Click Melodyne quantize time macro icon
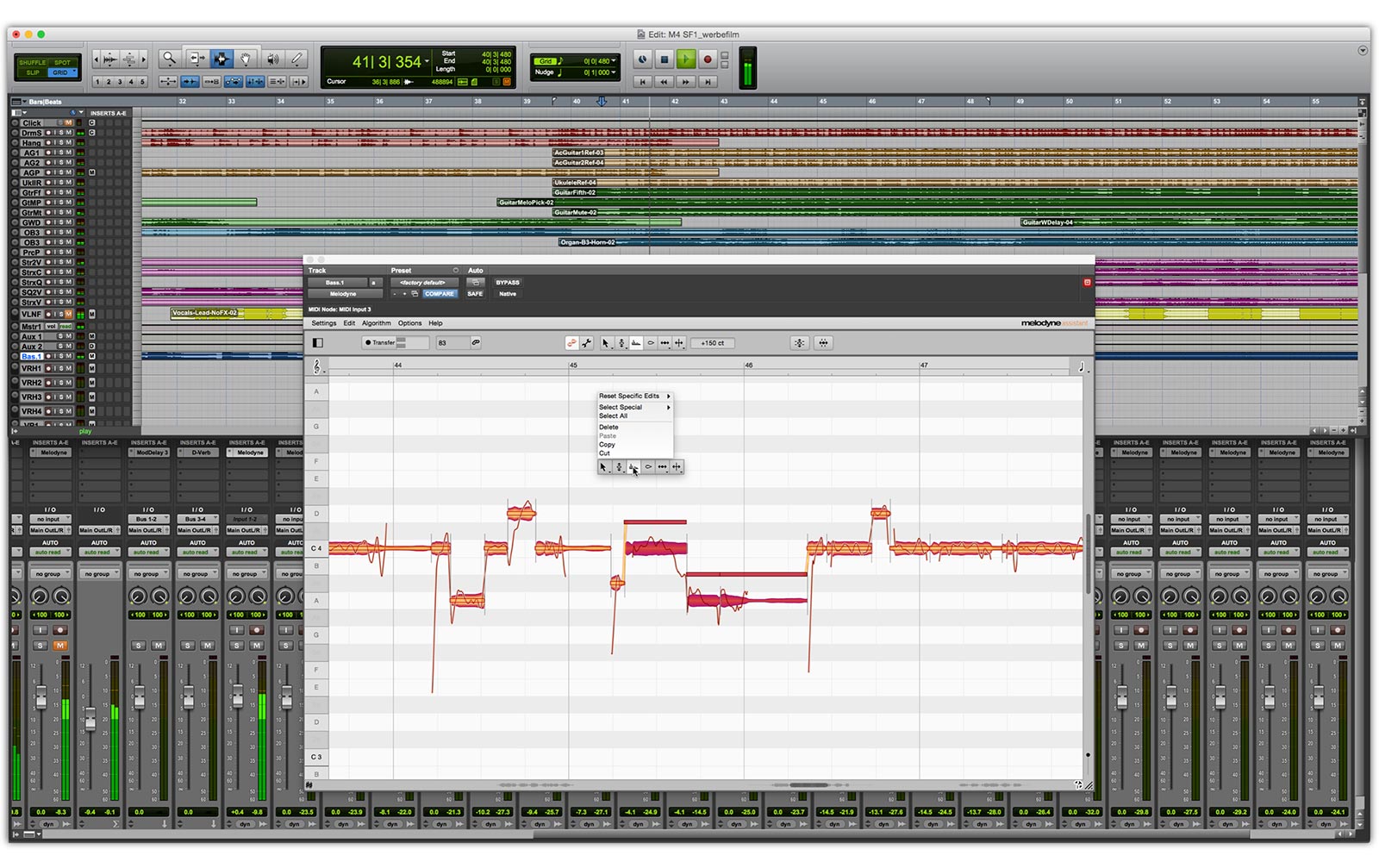 click(x=823, y=343)
